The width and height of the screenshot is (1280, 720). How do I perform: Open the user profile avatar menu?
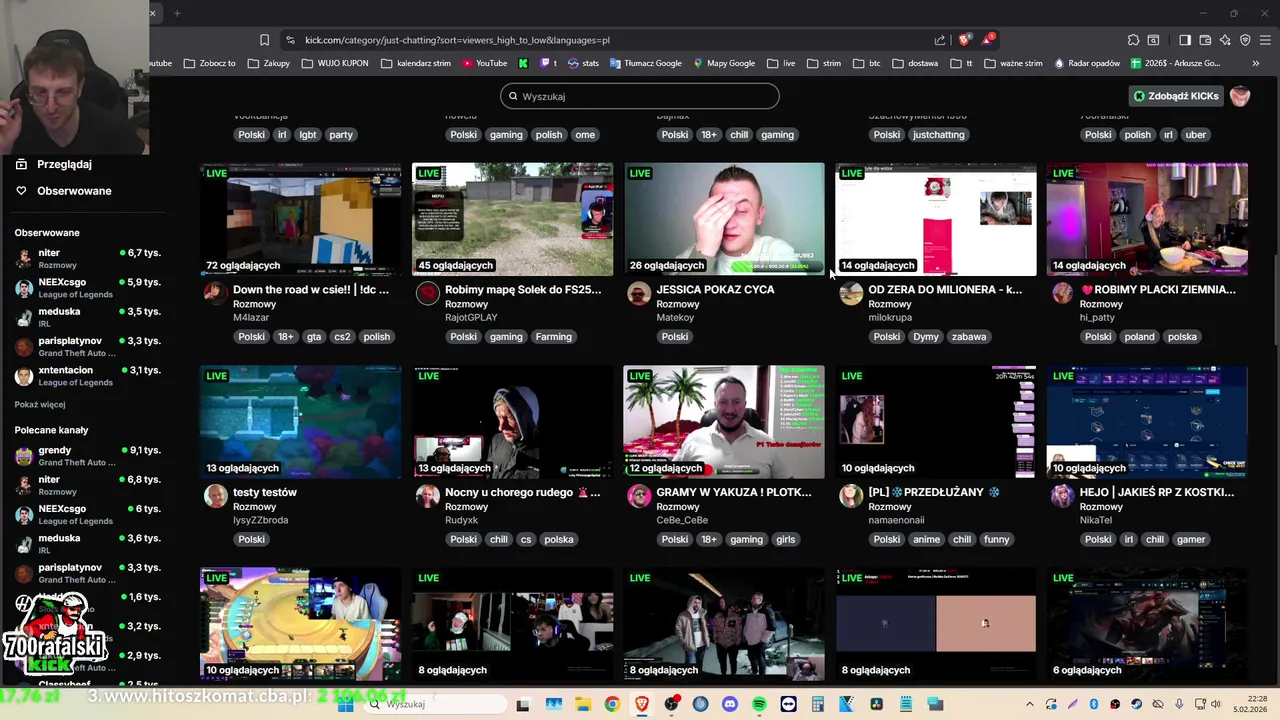[1240, 96]
